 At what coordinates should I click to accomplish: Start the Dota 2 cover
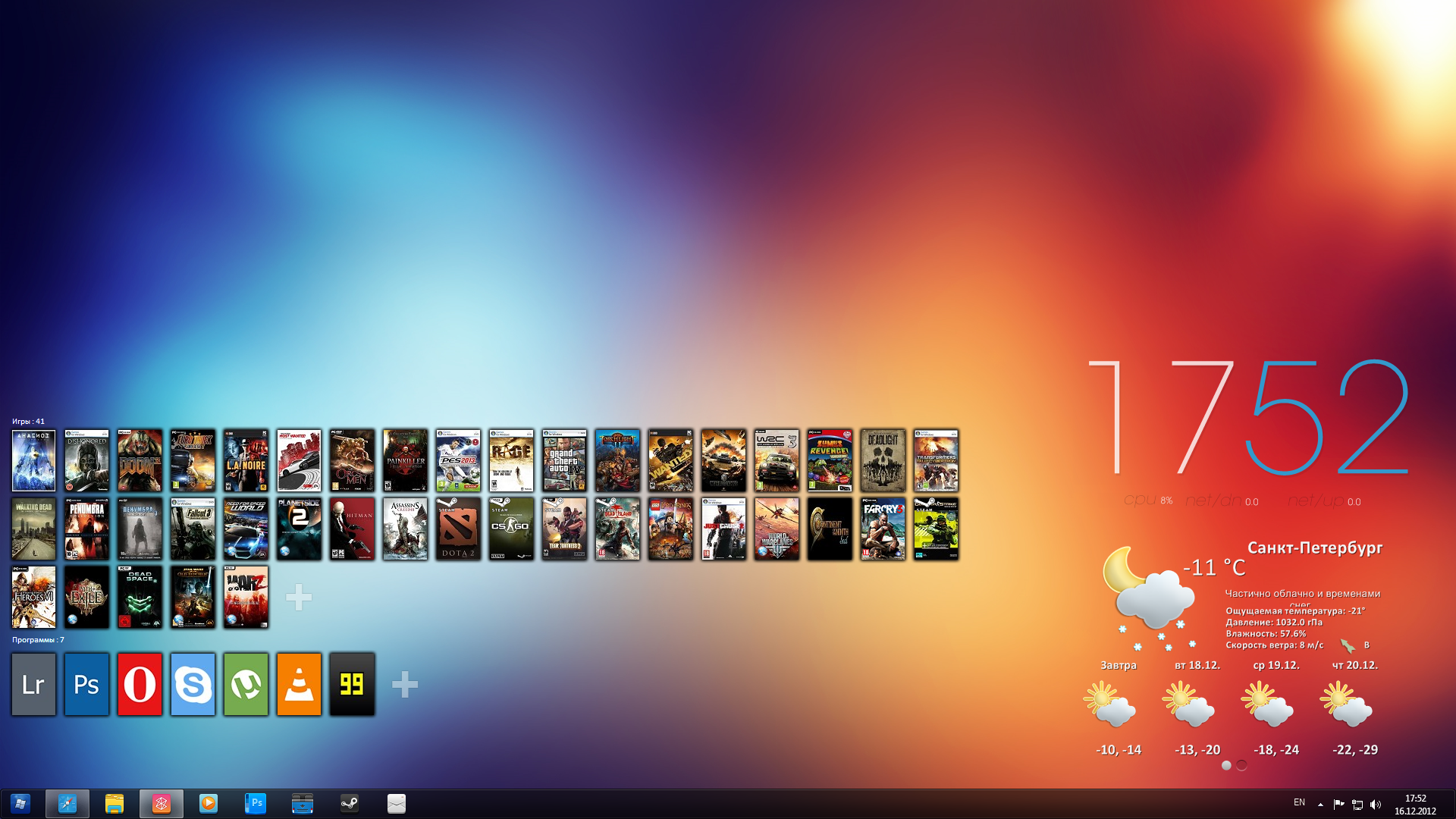coord(458,529)
